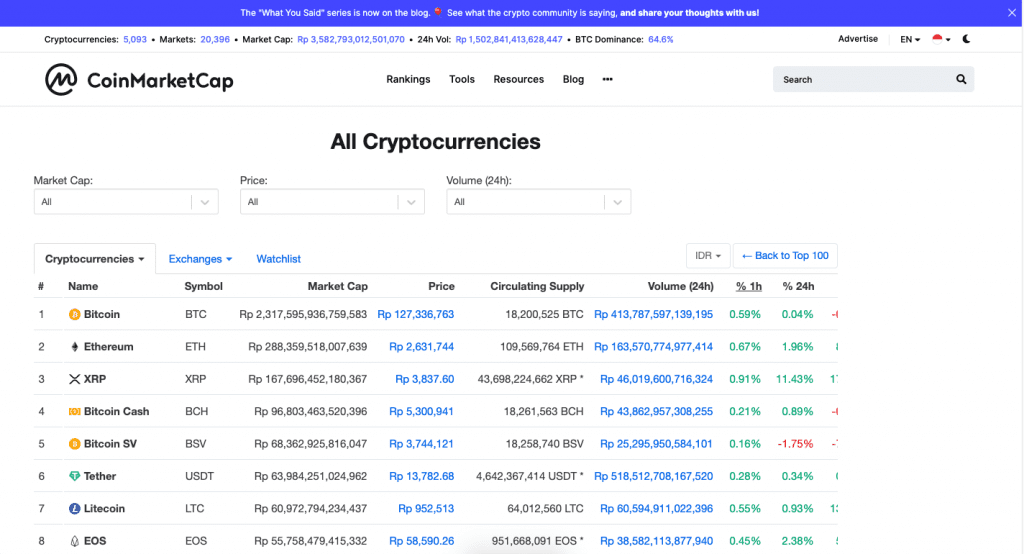Click the search magnifier icon
The image size is (1024, 554).
point(961,79)
